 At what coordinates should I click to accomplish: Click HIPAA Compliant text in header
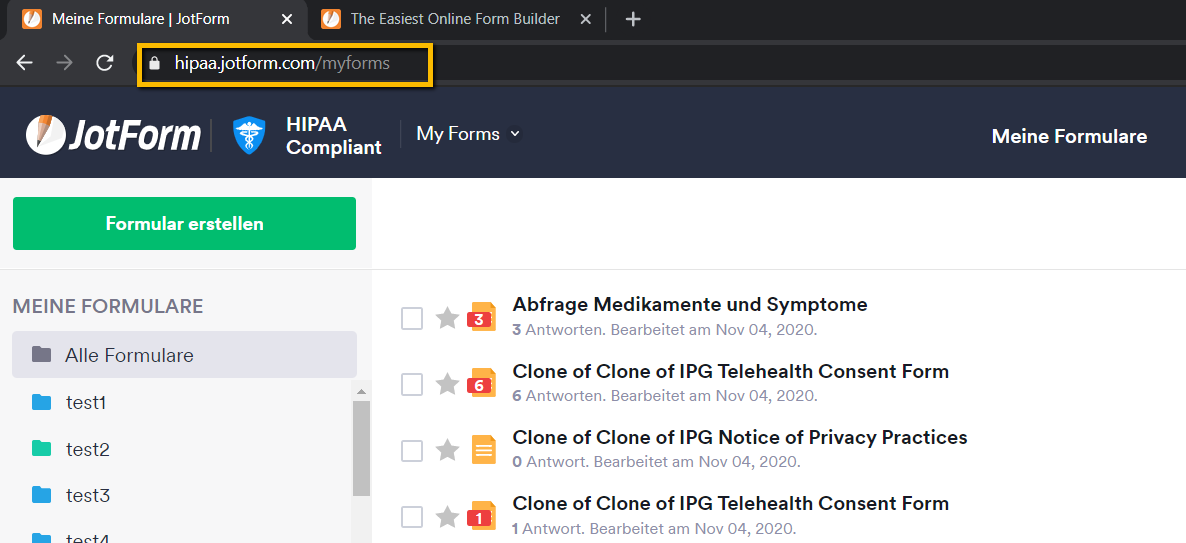(x=334, y=136)
